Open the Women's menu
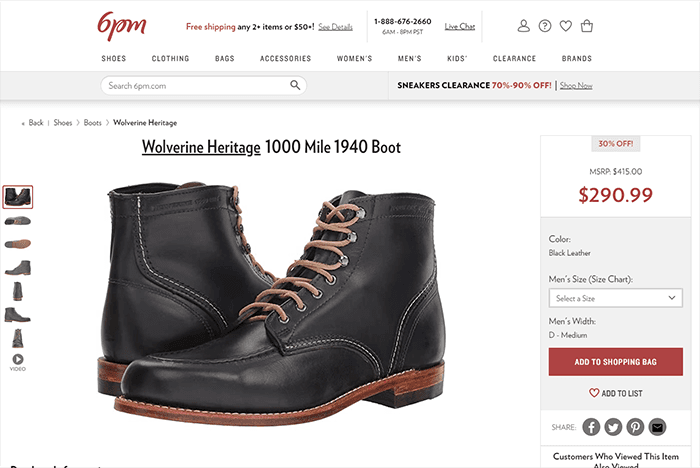 354,58
